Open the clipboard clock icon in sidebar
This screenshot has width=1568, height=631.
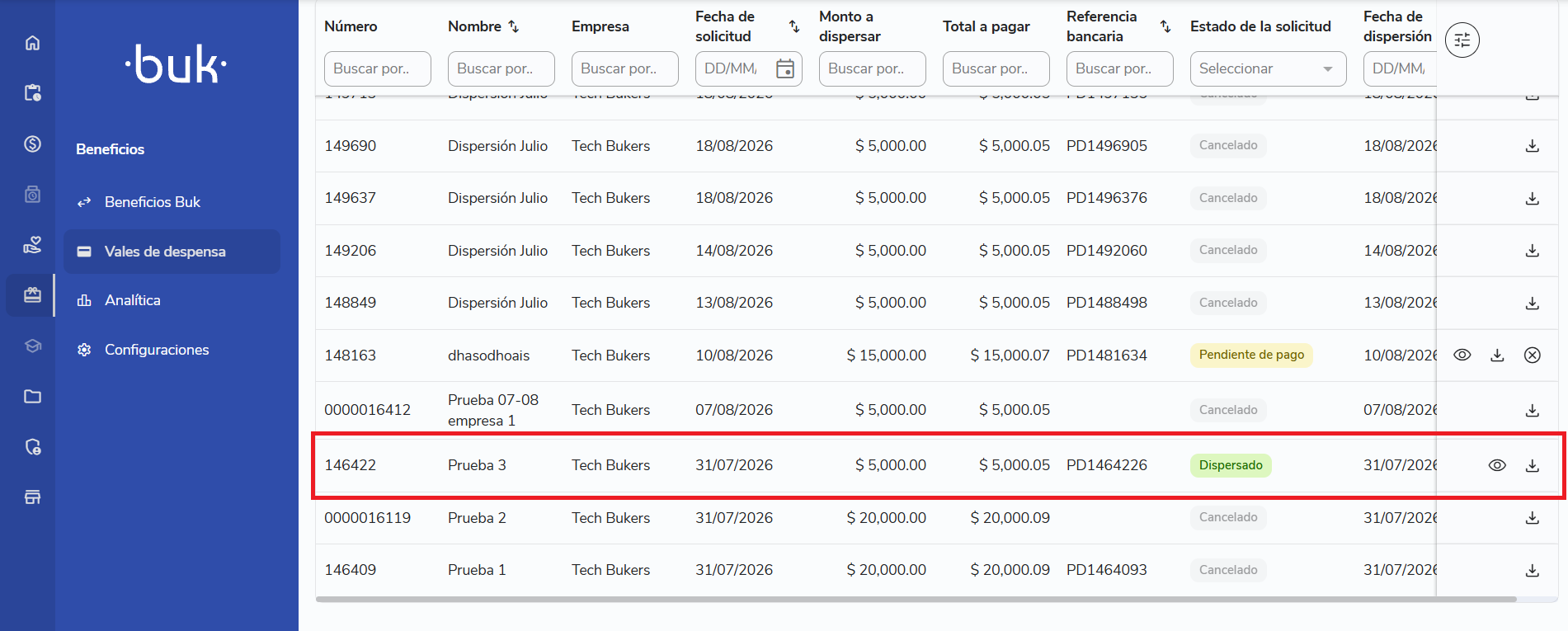click(32, 93)
